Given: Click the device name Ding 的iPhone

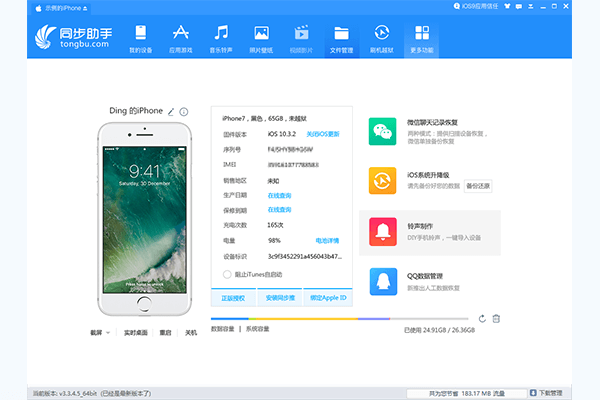Looking at the screenshot, I should pyautogui.click(x=136, y=111).
